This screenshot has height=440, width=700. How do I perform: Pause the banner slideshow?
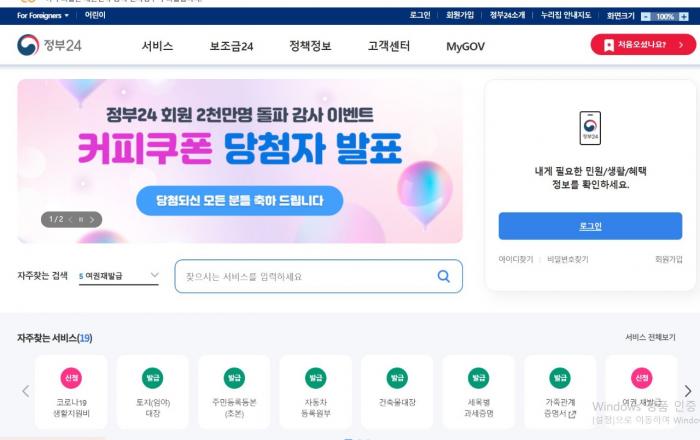[x=81, y=220]
